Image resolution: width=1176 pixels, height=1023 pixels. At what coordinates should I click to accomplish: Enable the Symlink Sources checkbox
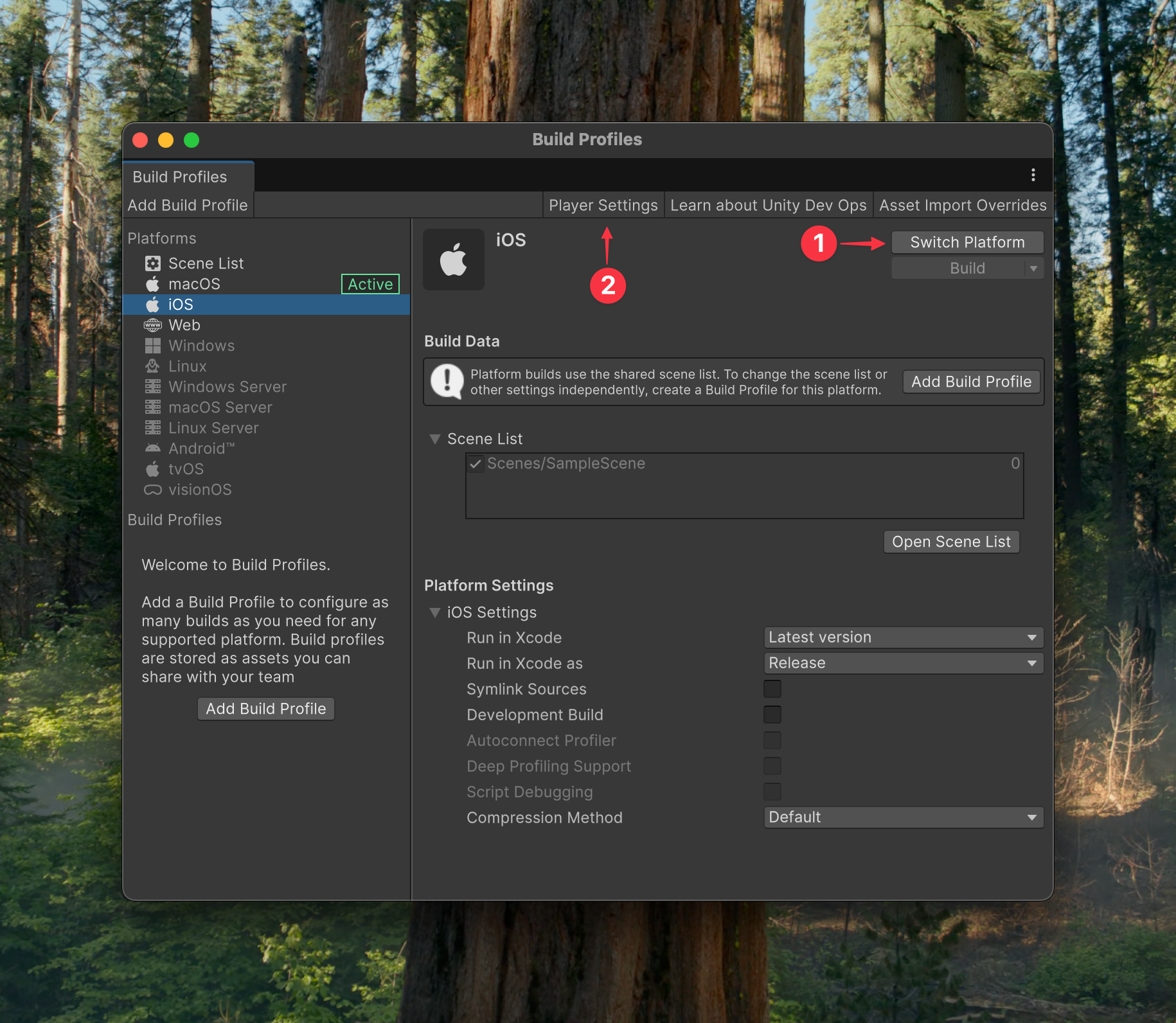click(772, 689)
